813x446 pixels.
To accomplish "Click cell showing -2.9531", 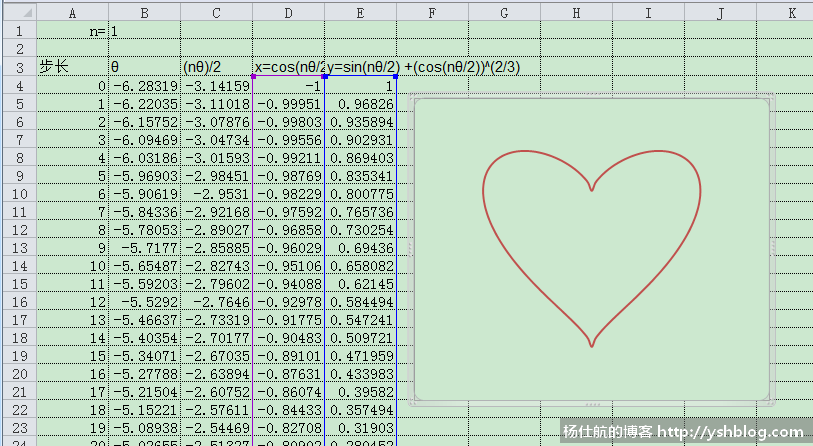I will click(217, 193).
